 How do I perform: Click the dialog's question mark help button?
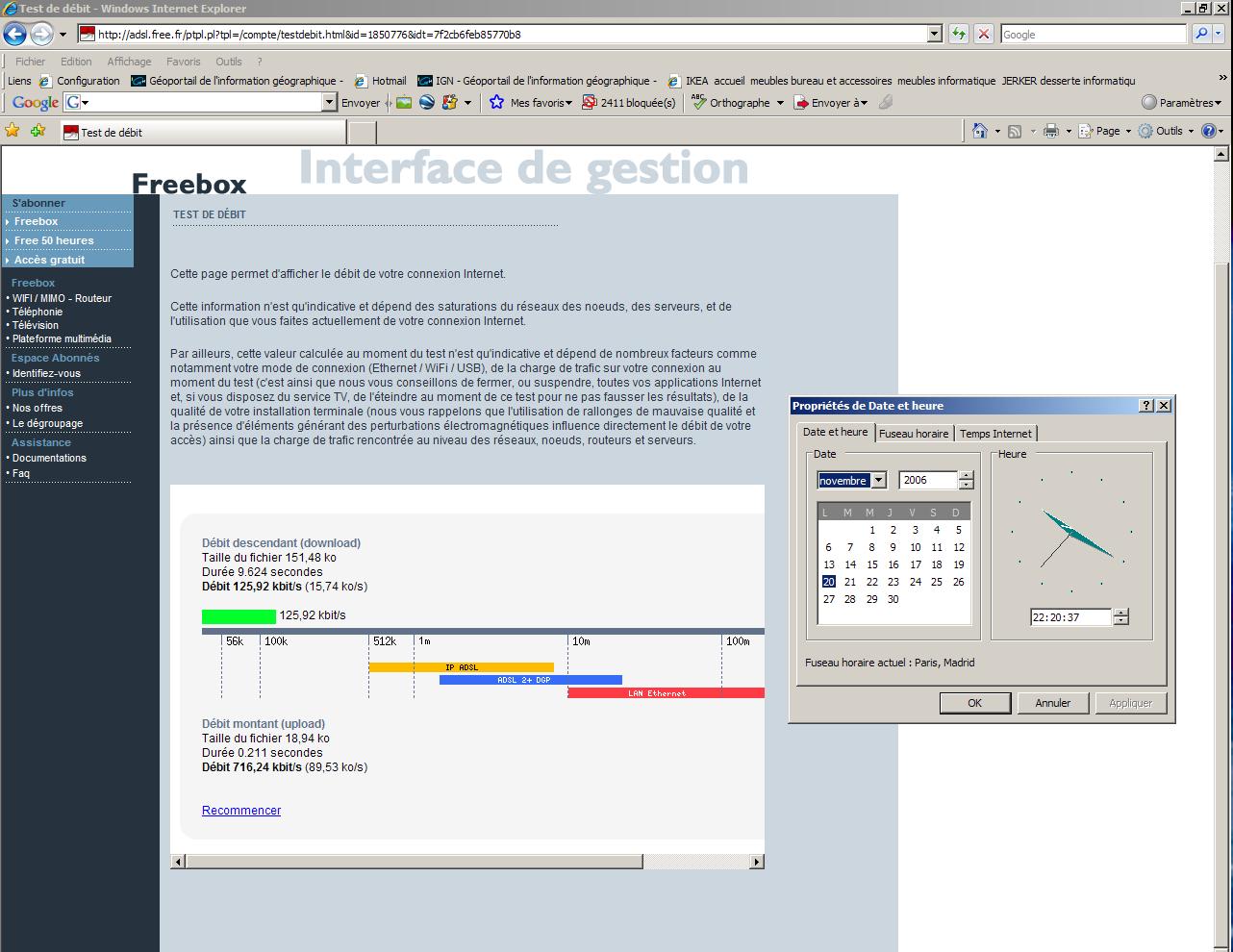(1146, 406)
